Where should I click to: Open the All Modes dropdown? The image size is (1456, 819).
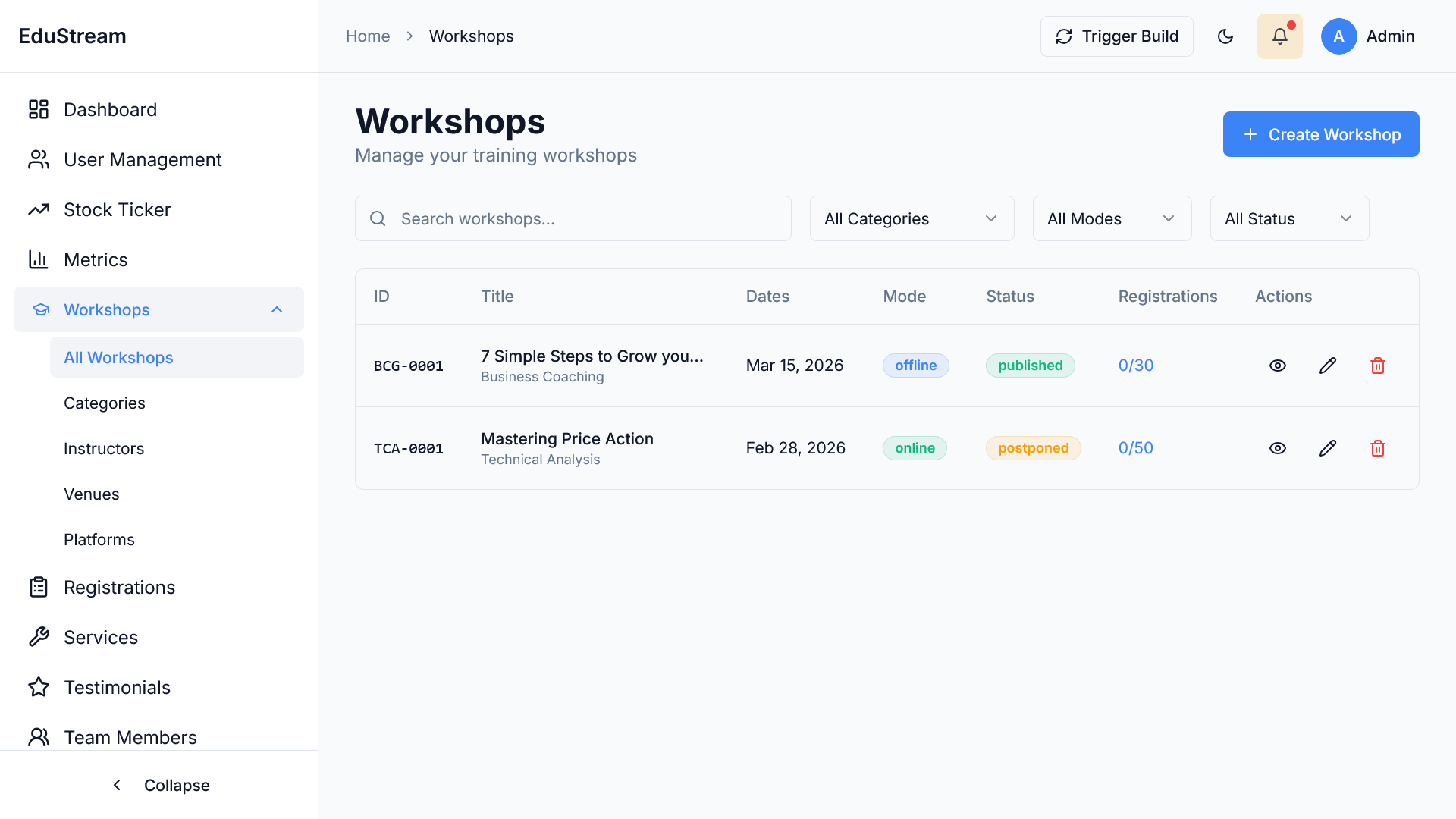(1112, 218)
